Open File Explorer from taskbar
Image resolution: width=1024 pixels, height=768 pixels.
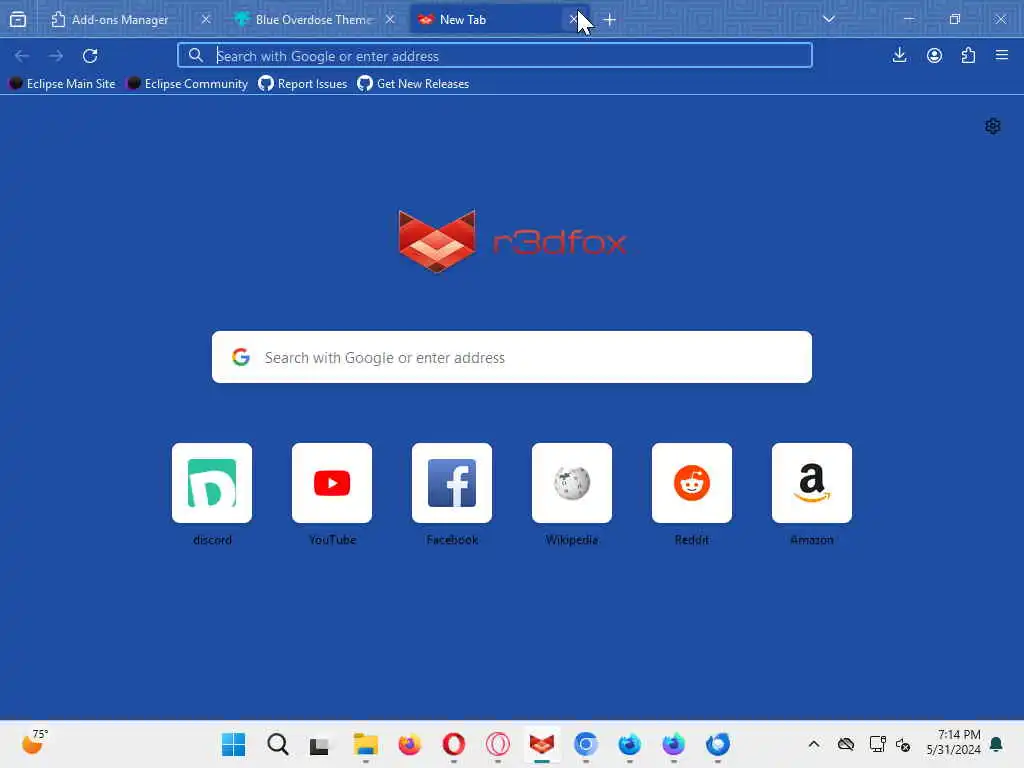click(366, 744)
